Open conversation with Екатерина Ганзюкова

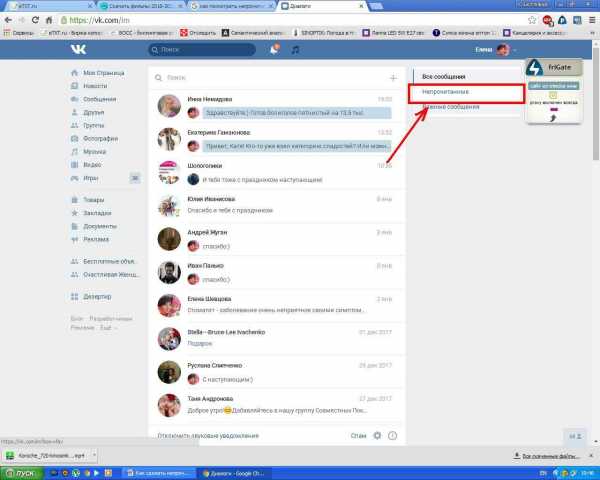tap(276, 139)
